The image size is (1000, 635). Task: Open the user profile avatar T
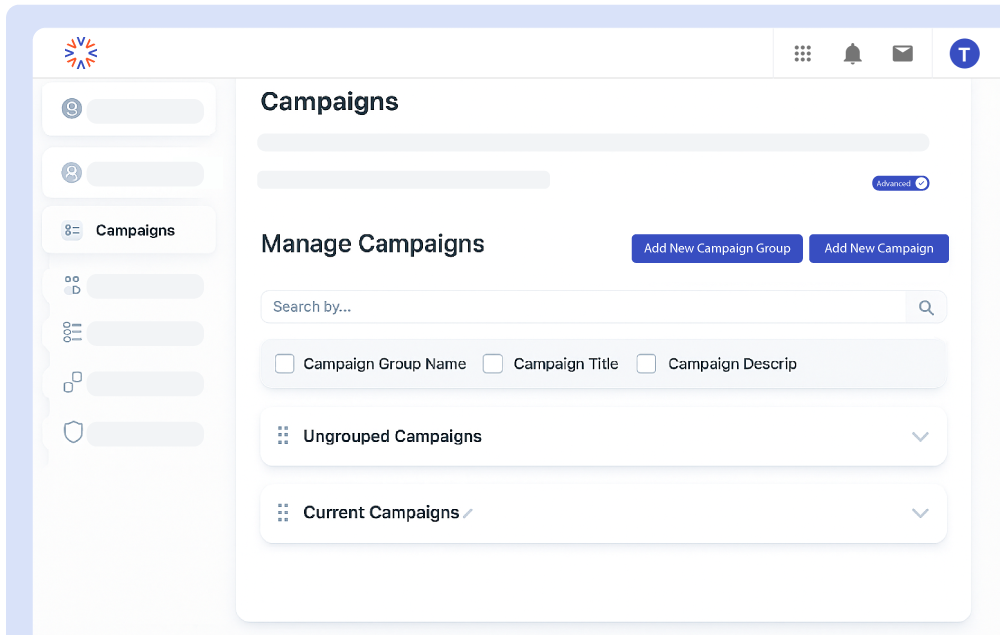(x=963, y=54)
